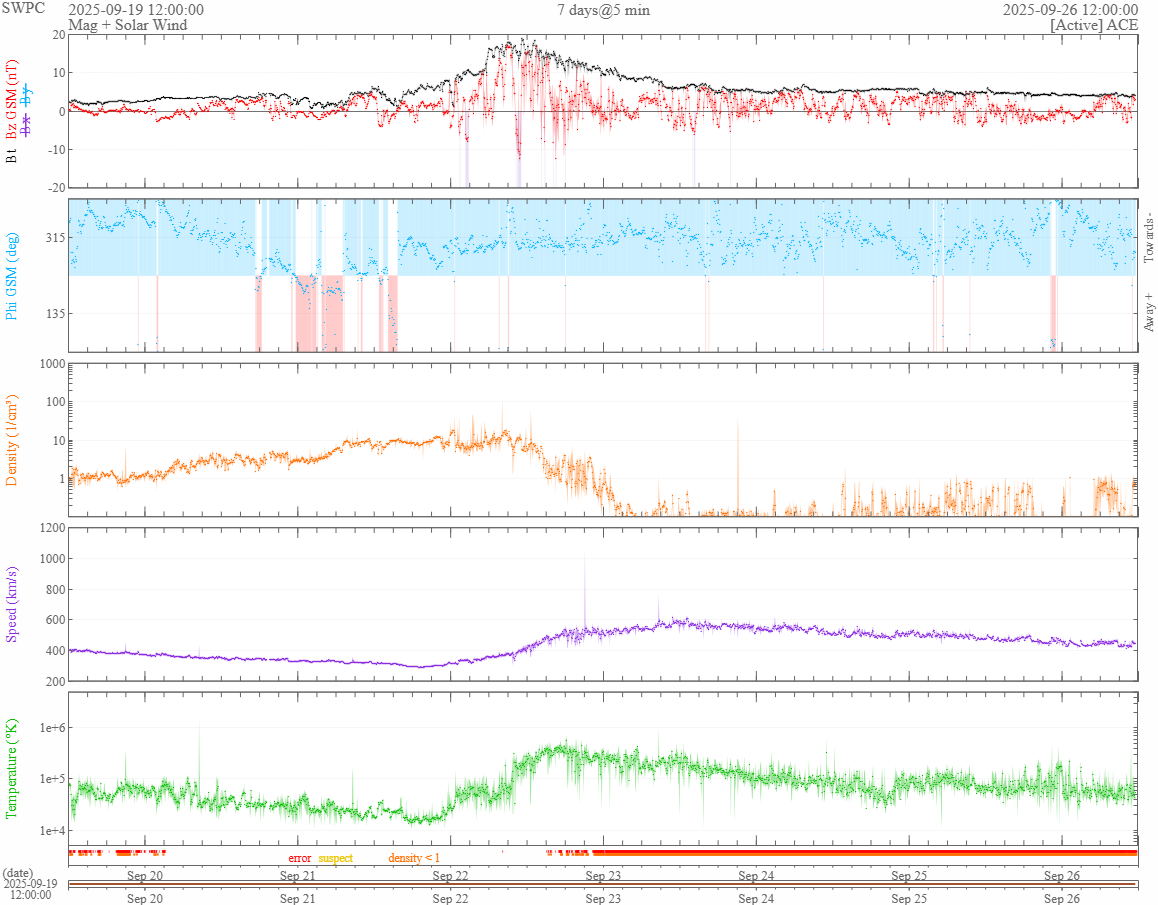Click the Away + sector label
1158x905 pixels.
tap(1148, 313)
